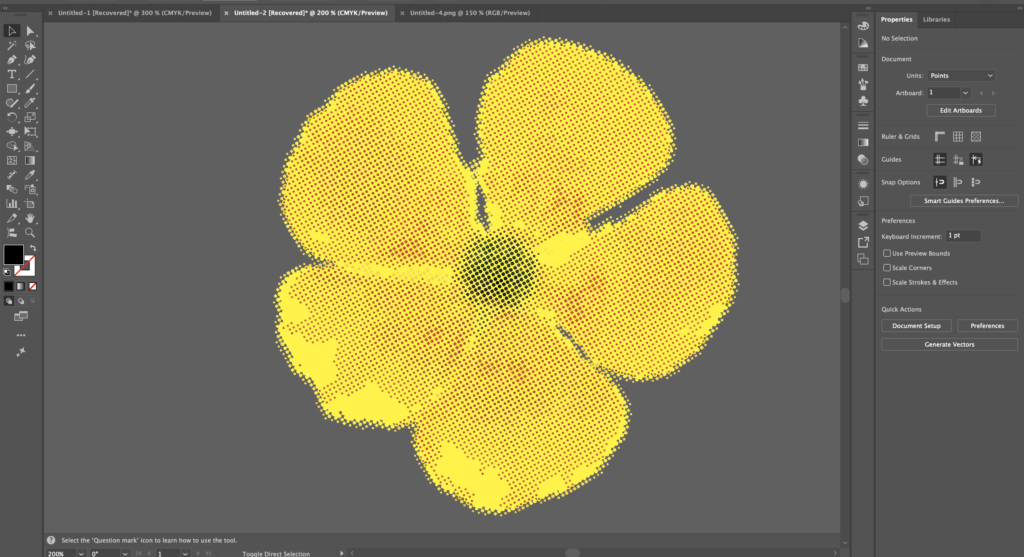Expand the Artboard number dropdown
Viewport: 1024px width, 557px height.
click(x=965, y=93)
